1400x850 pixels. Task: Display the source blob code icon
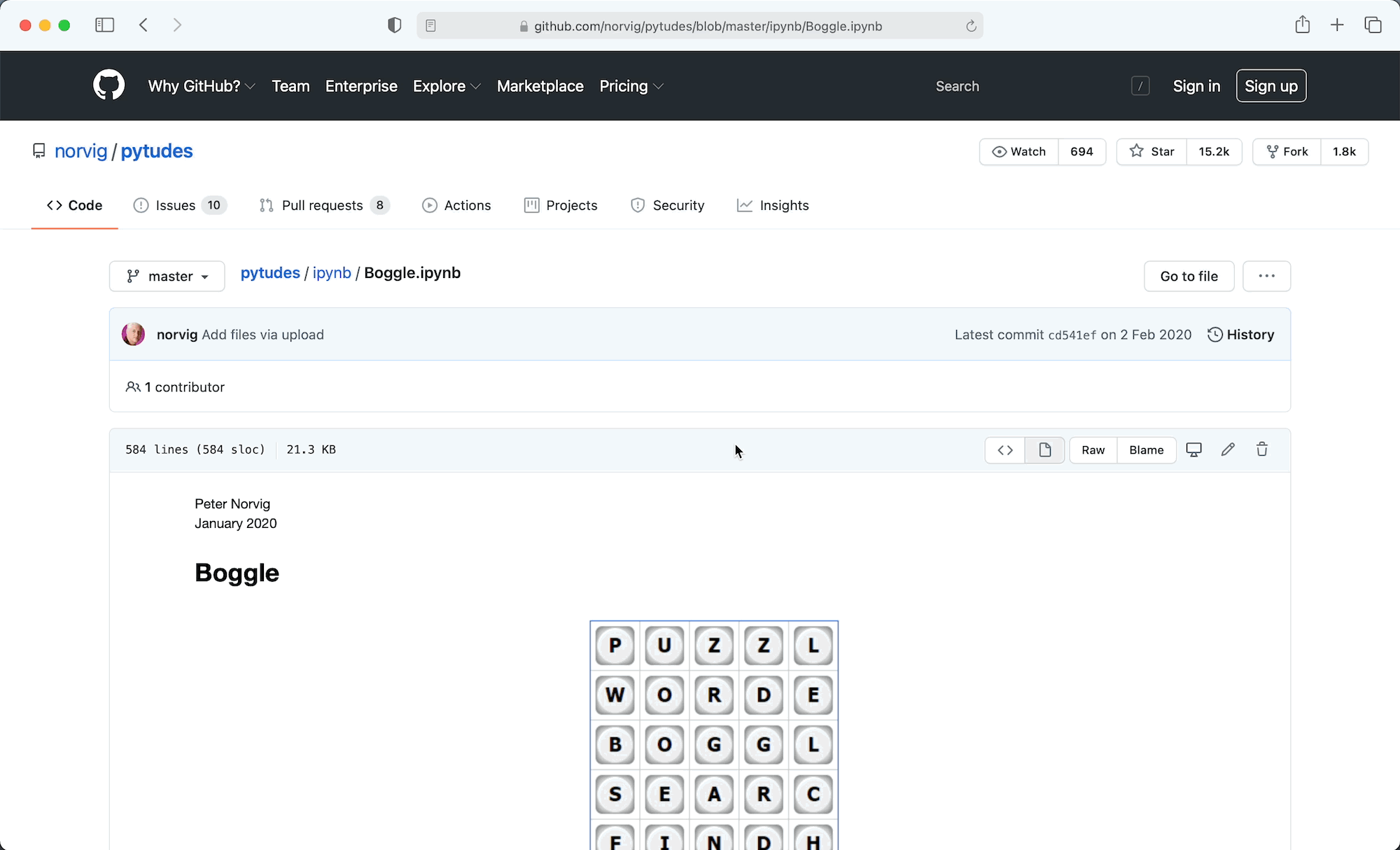[x=1005, y=450]
